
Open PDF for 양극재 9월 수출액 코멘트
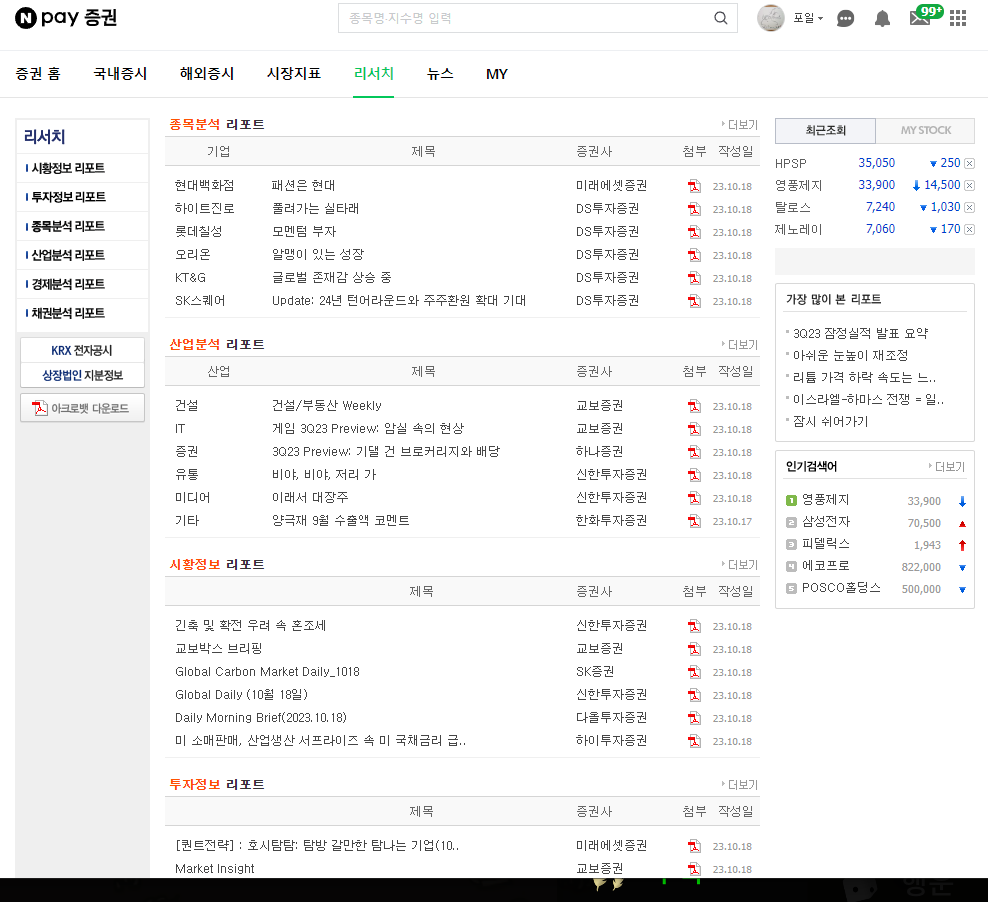(x=694, y=521)
